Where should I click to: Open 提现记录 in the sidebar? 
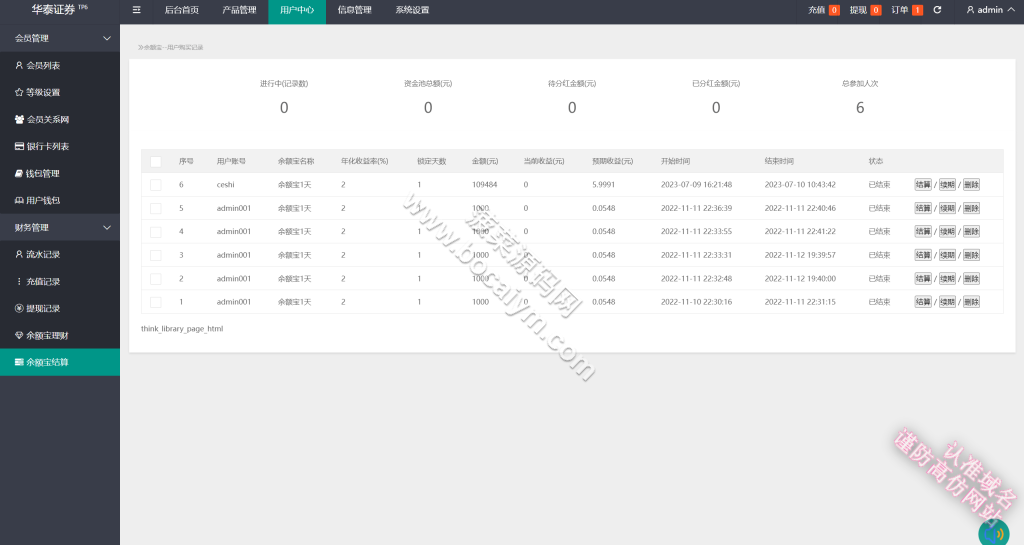pos(60,308)
